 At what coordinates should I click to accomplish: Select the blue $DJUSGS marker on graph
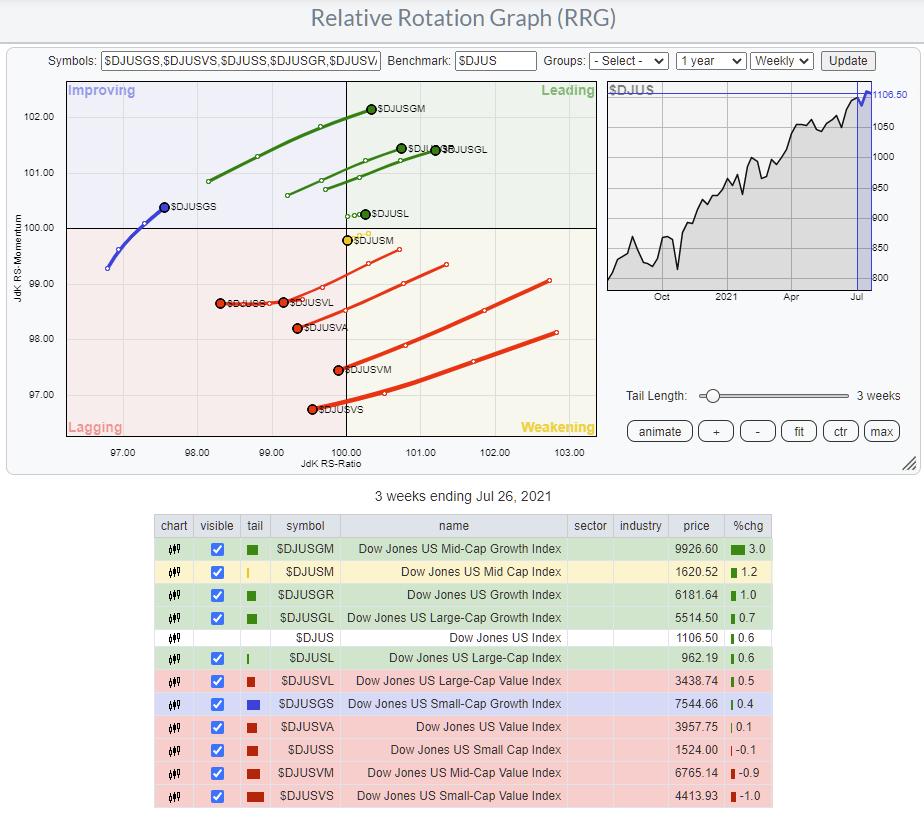(x=165, y=207)
